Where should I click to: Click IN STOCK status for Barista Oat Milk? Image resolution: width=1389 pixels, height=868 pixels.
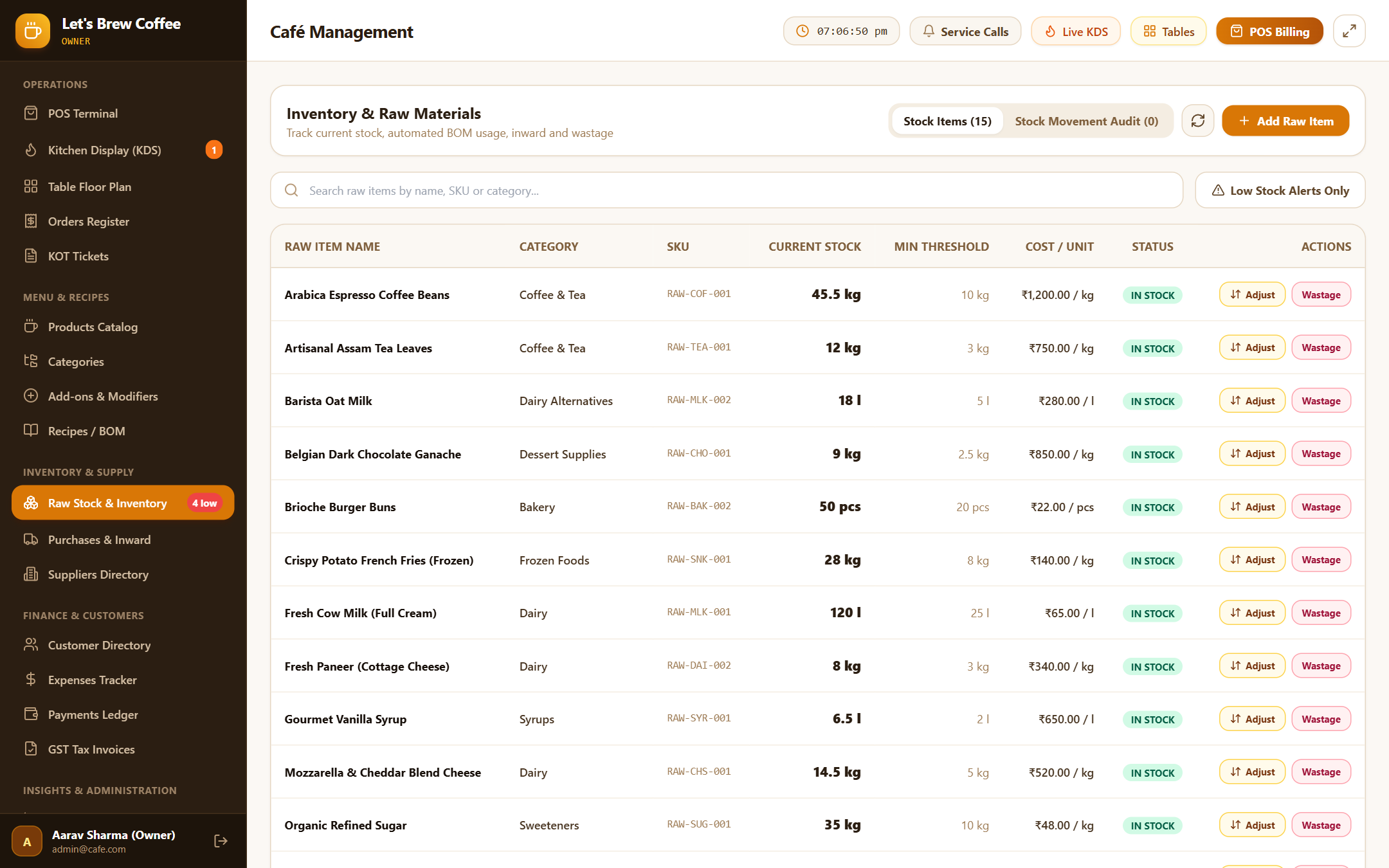pos(1152,401)
